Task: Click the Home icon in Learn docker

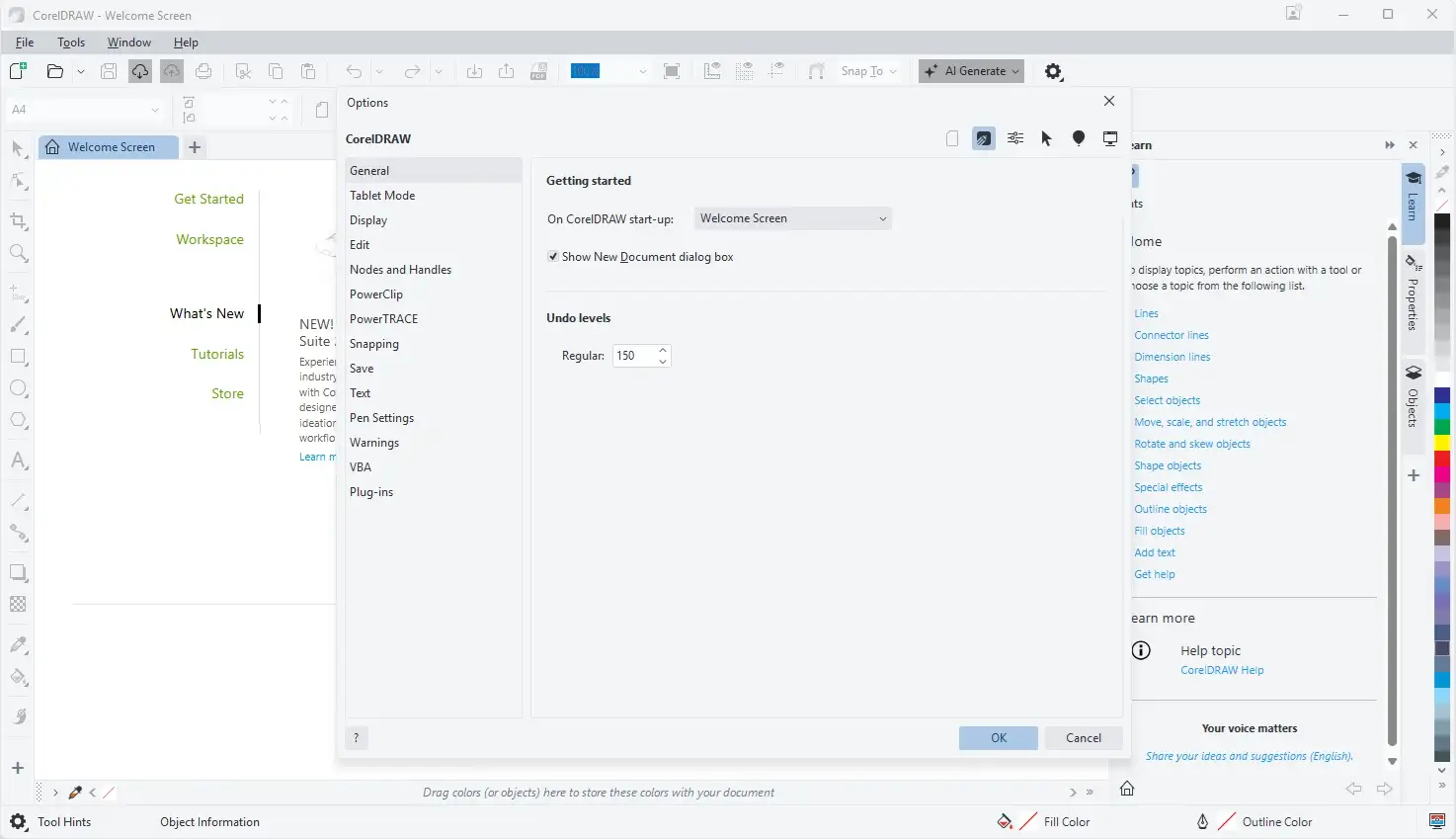Action: [x=1127, y=789]
